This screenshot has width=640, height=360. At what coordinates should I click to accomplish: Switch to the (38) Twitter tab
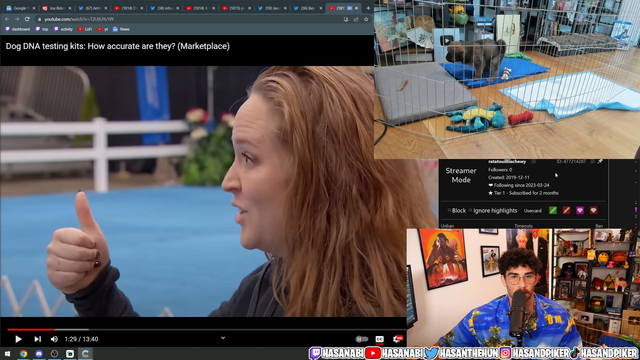pos(164,8)
